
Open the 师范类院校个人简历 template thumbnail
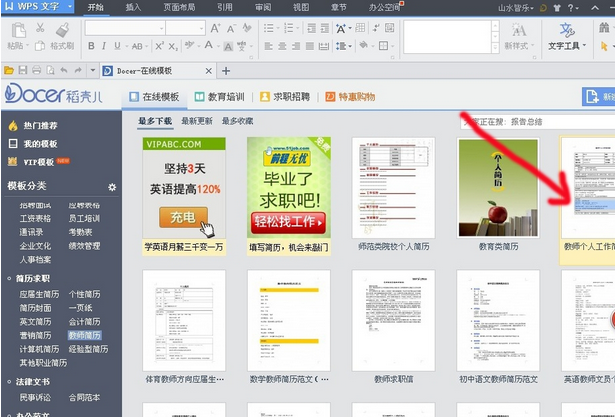(393, 188)
